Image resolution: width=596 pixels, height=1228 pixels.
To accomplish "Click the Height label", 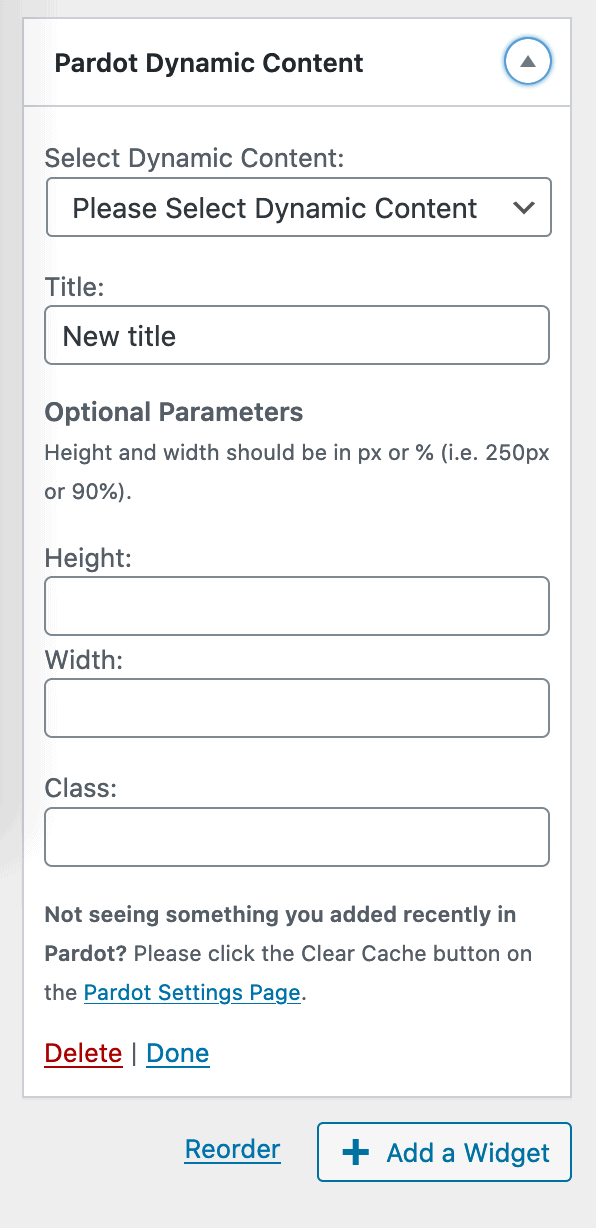I will tap(88, 558).
